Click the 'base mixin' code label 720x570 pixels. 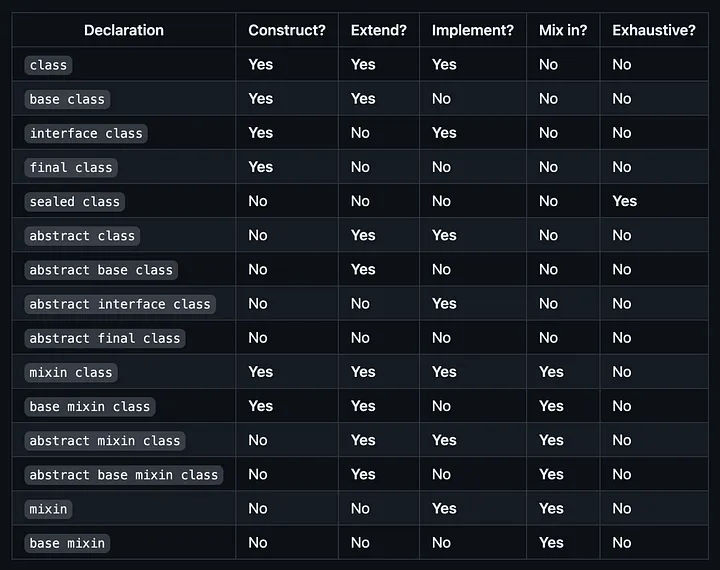click(x=67, y=543)
